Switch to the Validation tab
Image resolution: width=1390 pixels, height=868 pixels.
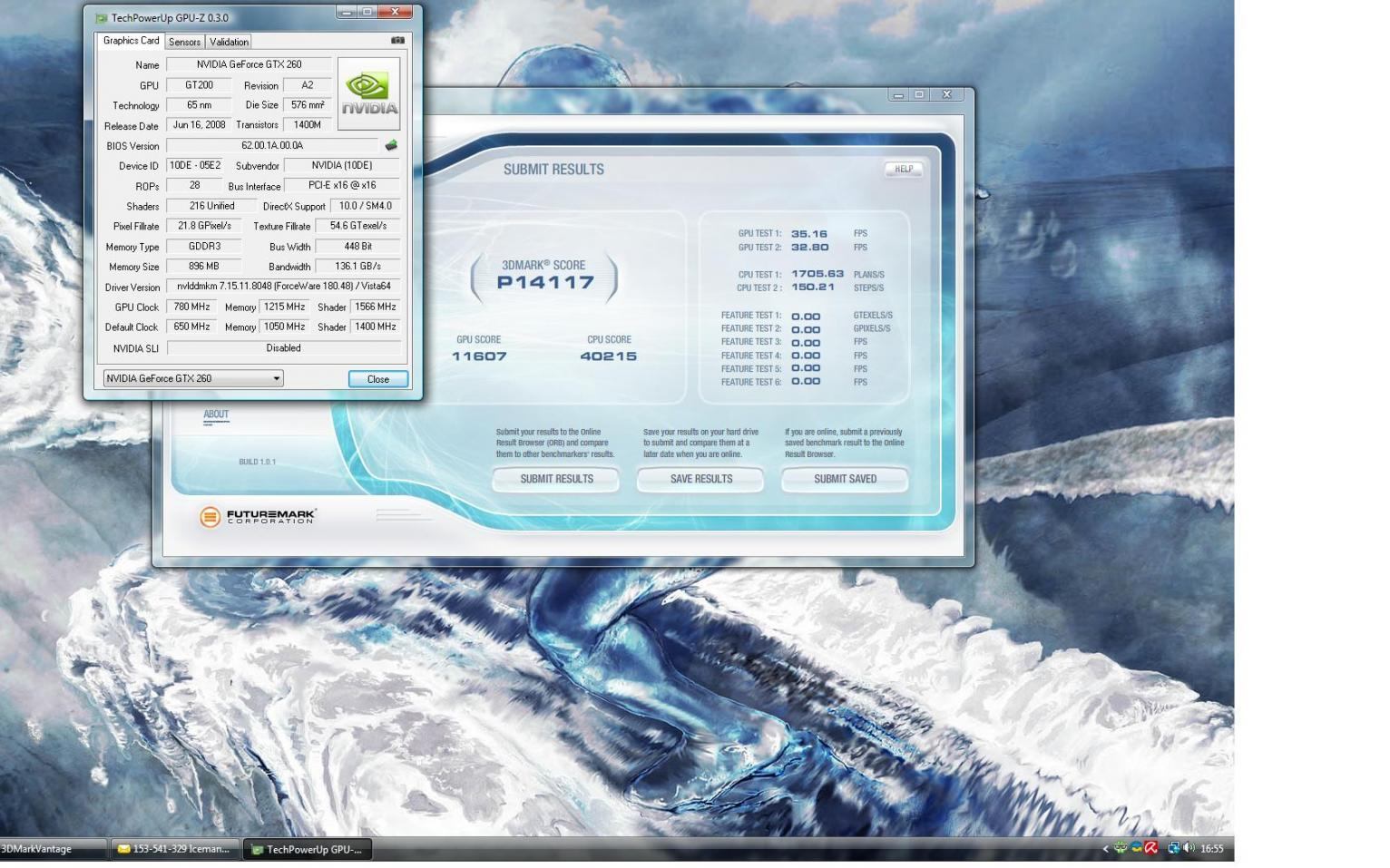click(x=229, y=42)
